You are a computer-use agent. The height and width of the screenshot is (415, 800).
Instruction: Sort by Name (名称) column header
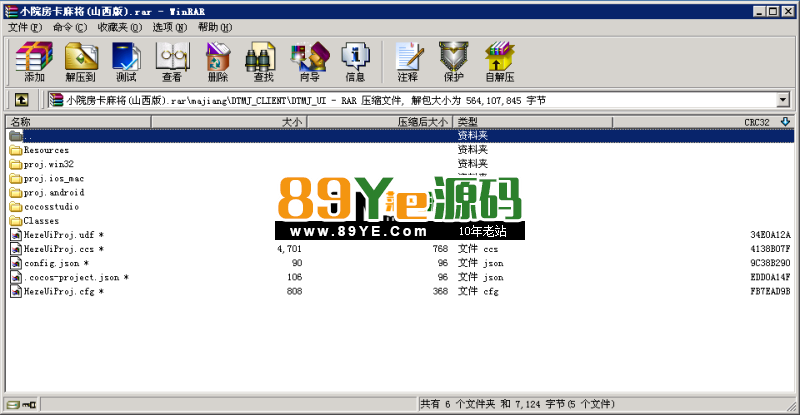[x=79, y=122]
